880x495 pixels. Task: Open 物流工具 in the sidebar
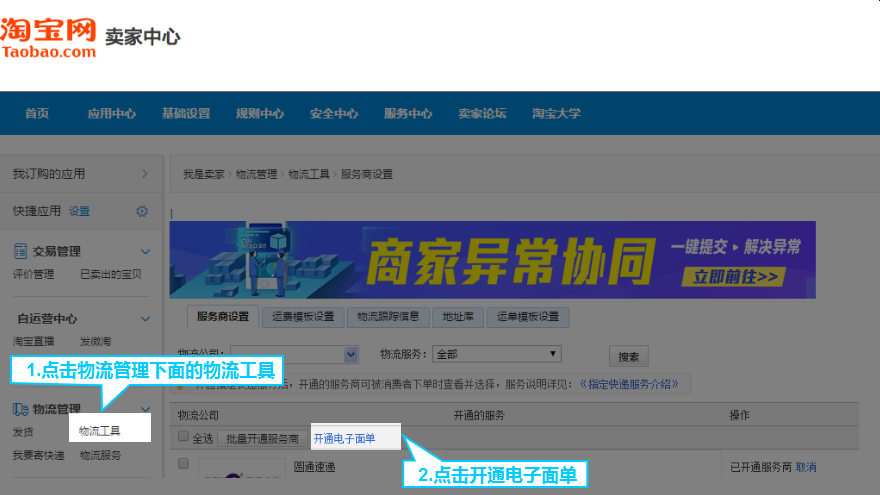[100, 431]
